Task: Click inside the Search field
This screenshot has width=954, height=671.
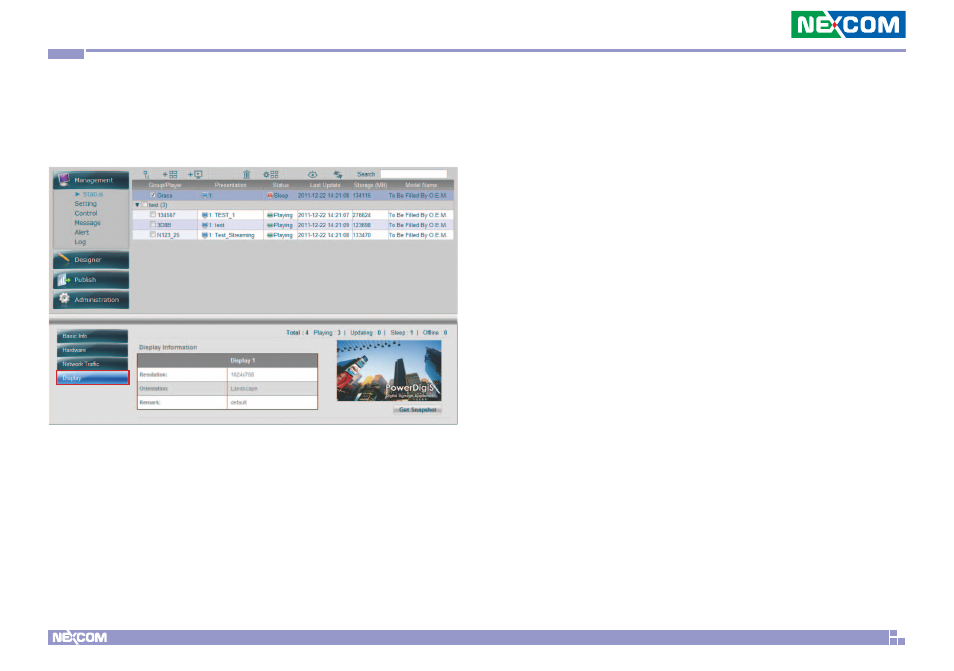Action: tap(414, 175)
